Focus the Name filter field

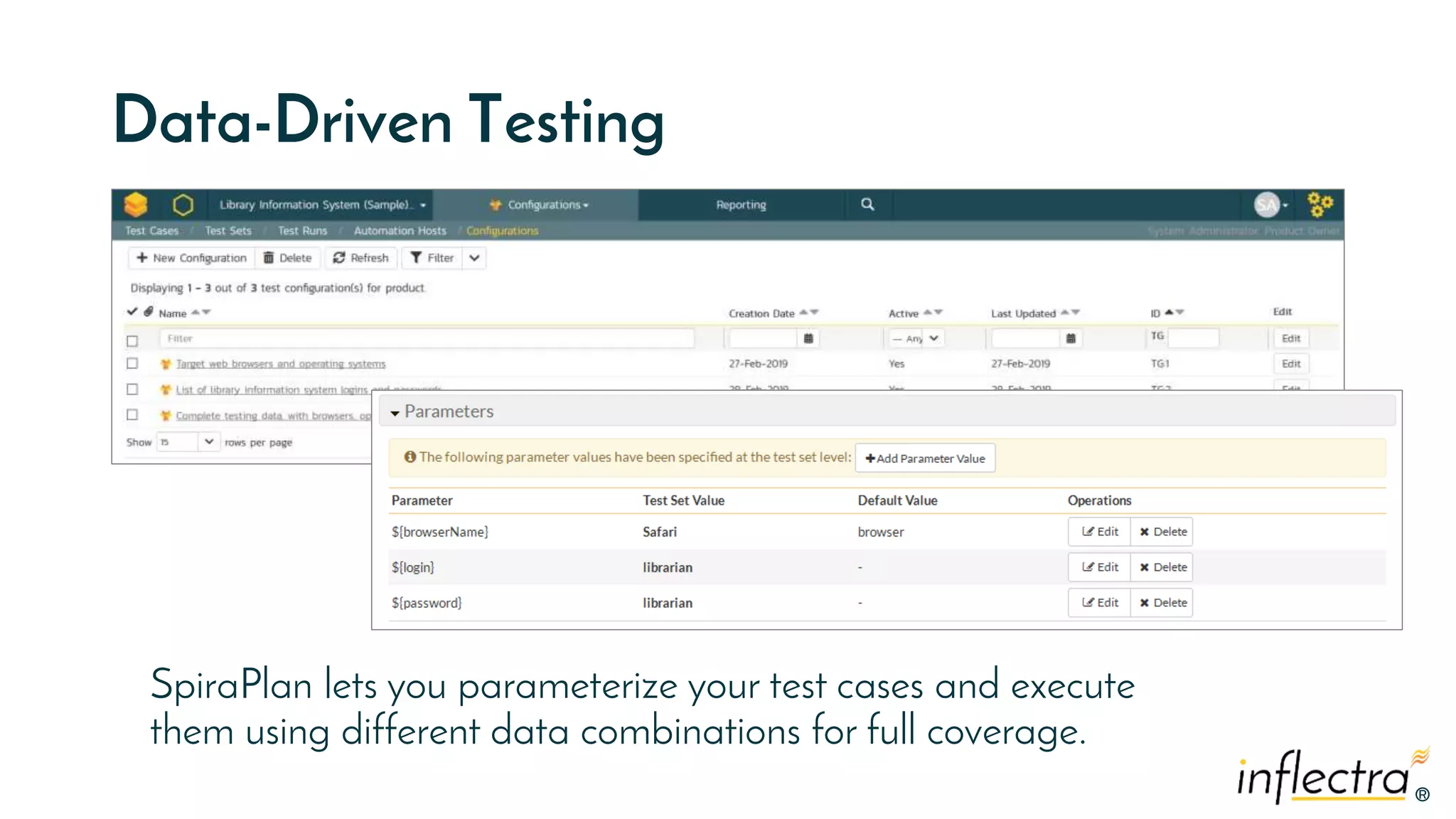pyautogui.click(x=427, y=338)
